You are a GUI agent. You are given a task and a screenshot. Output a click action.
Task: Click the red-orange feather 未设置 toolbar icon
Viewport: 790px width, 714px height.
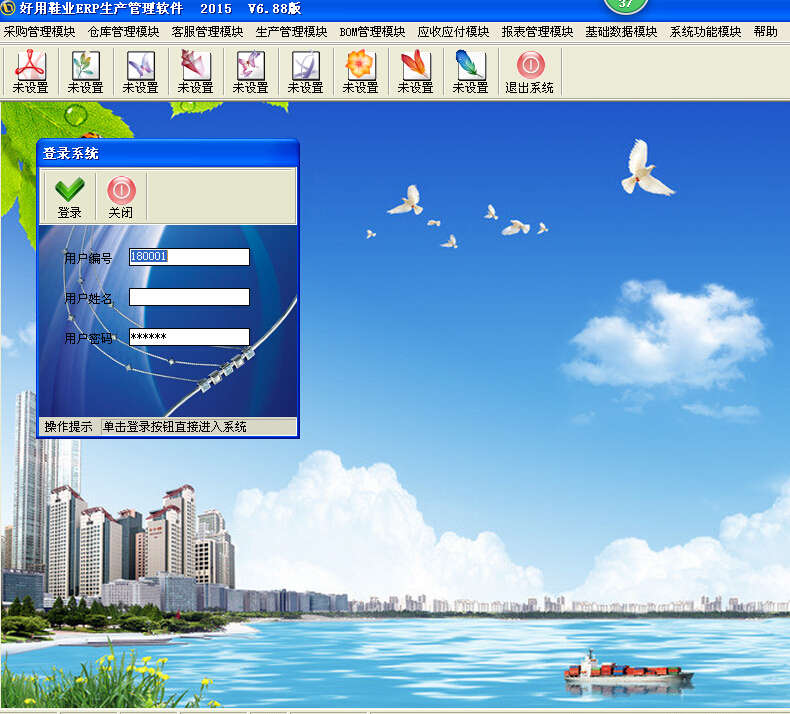(x=415, y=72)
